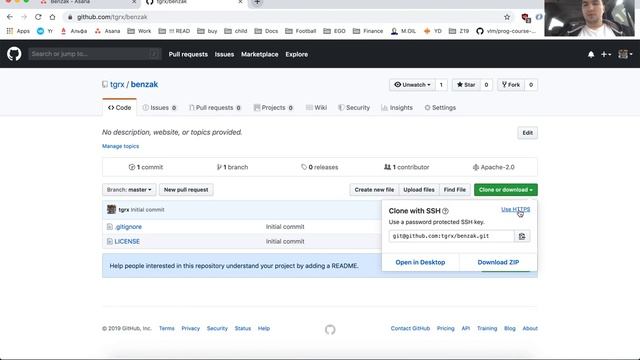The image size is (640, 360).
Task: Open the tgrx owner link
Action: [x=117, y=84]
